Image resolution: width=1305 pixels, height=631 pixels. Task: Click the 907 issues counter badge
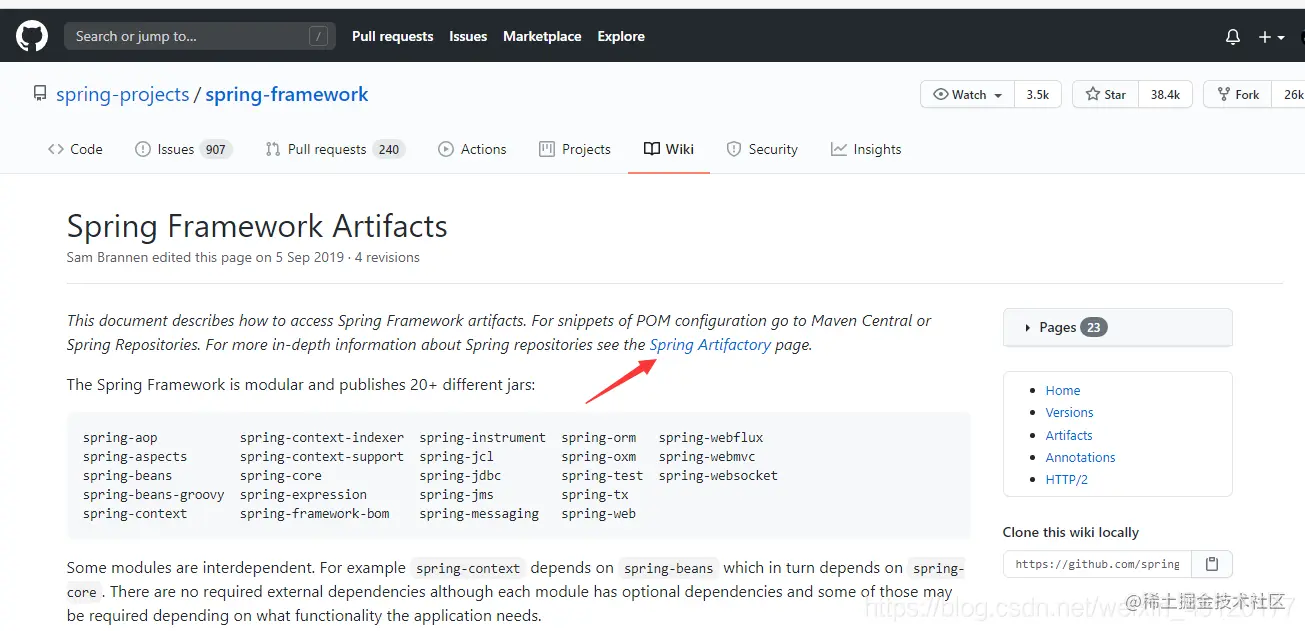(216, 149)
